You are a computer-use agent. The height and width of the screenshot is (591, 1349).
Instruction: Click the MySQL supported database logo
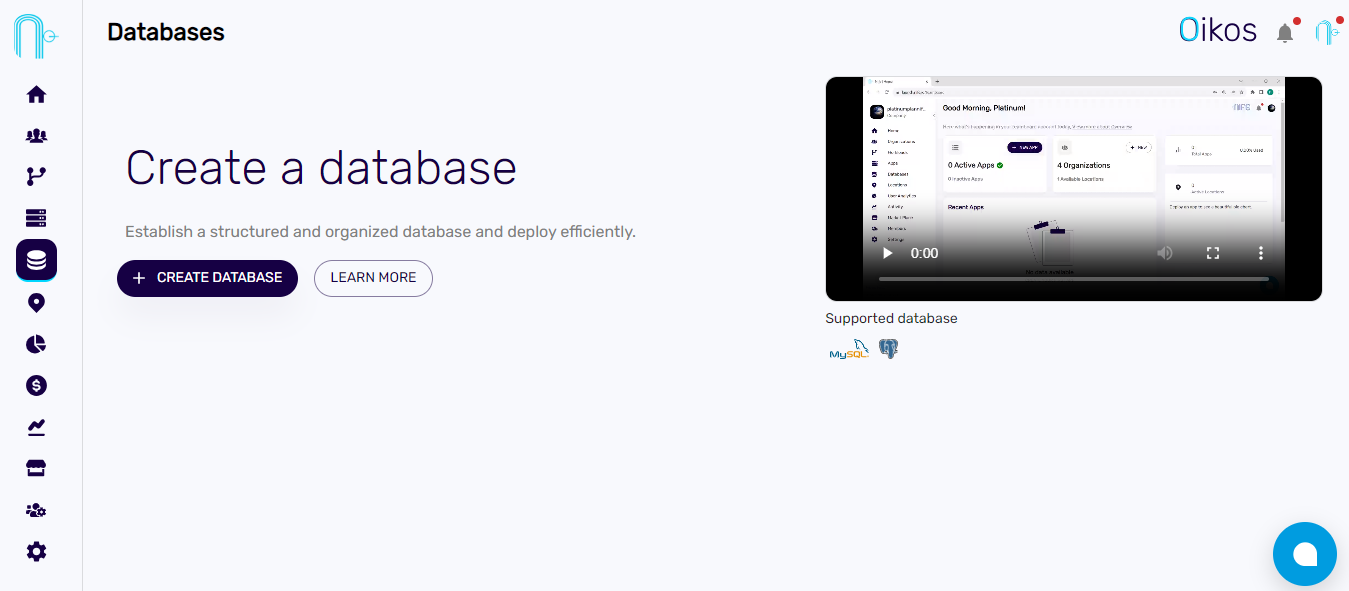tap(847, 350)
